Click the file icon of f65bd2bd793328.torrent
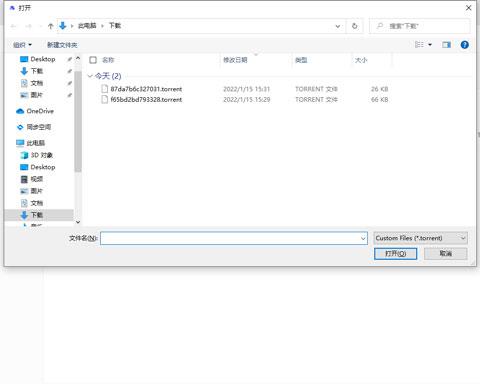Viewport: 480px width, 384px height. click(x=105, y=99)
